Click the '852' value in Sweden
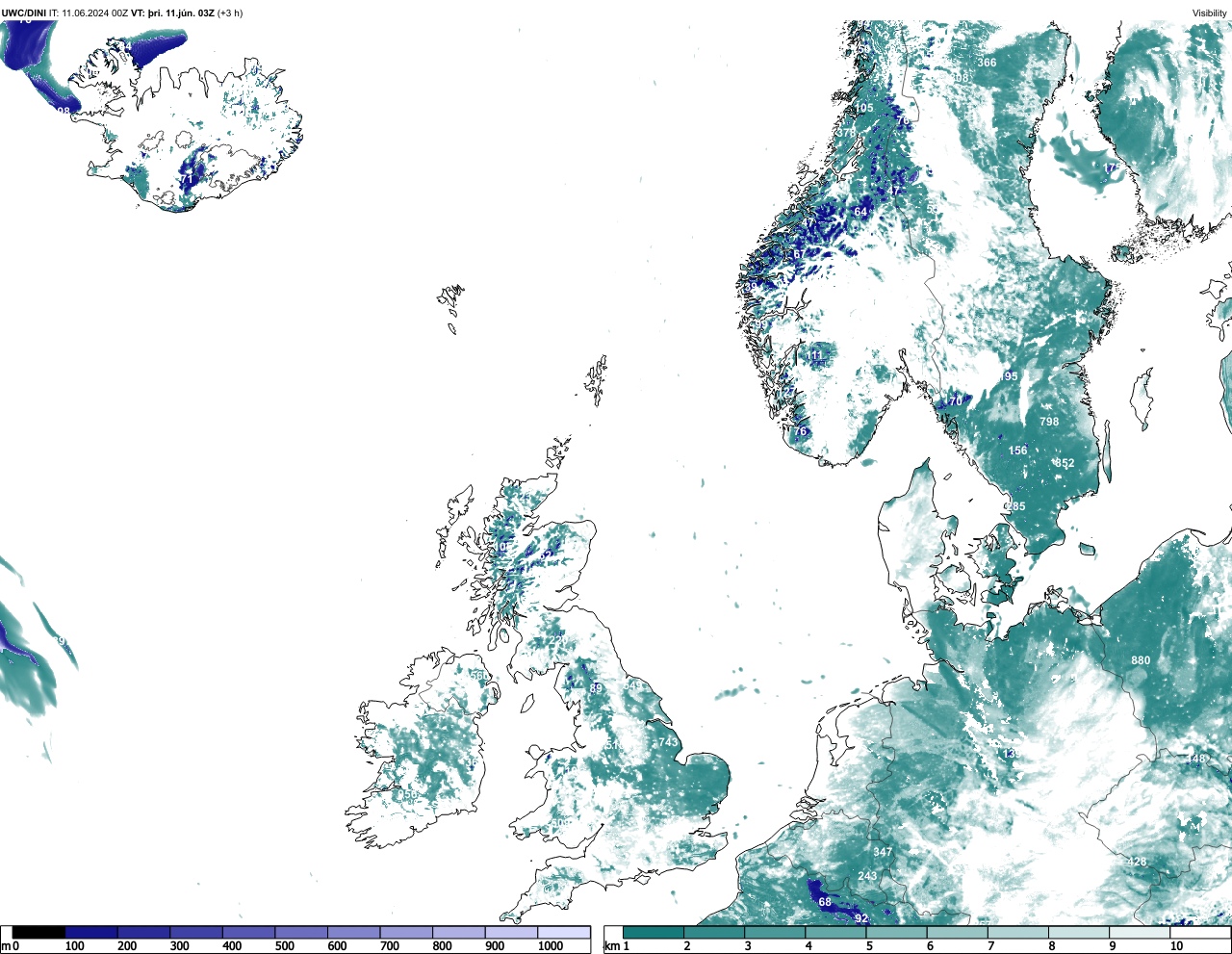 pyautogui.click(x=1065, y=464)
